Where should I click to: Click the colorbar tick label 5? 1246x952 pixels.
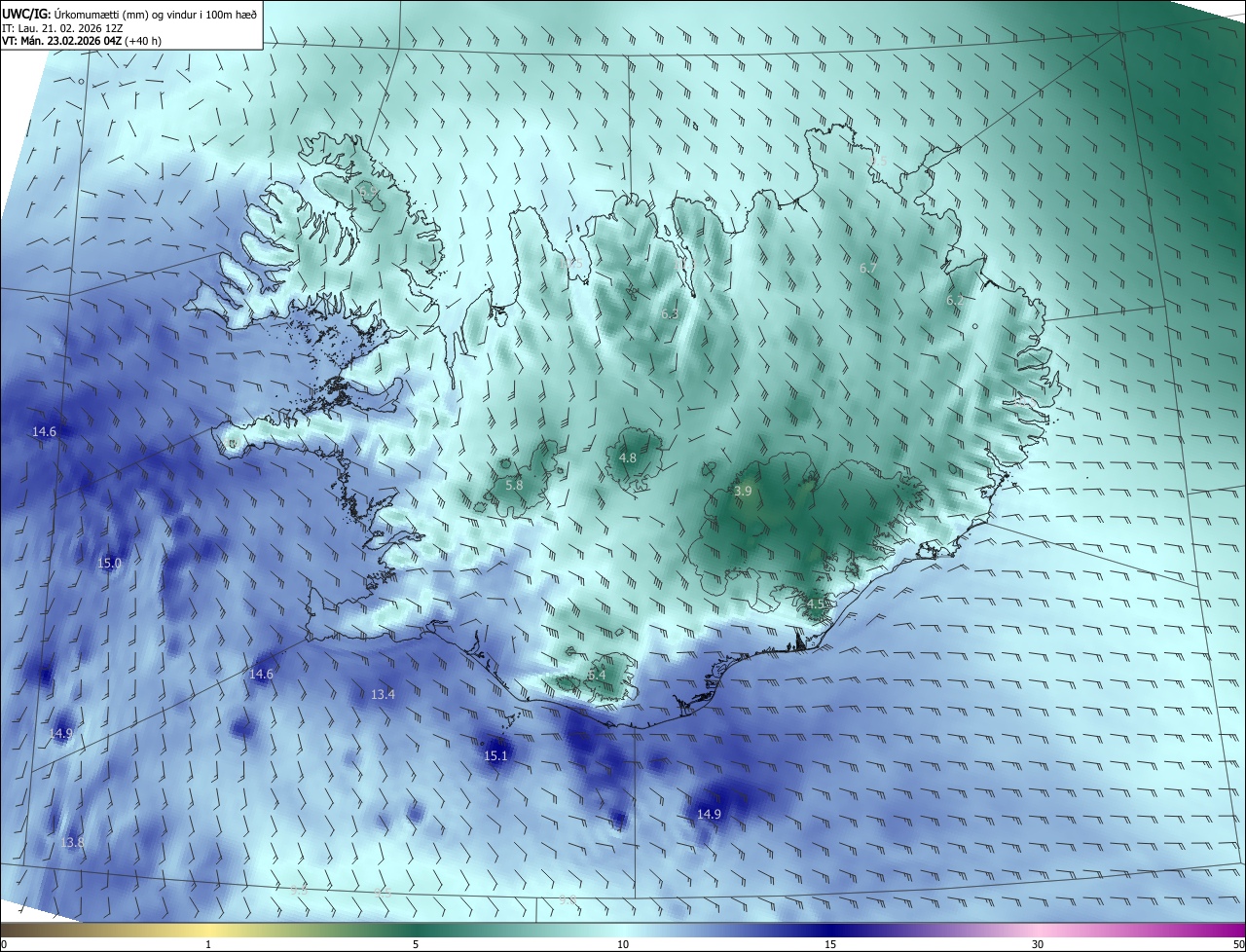point(416,945)
